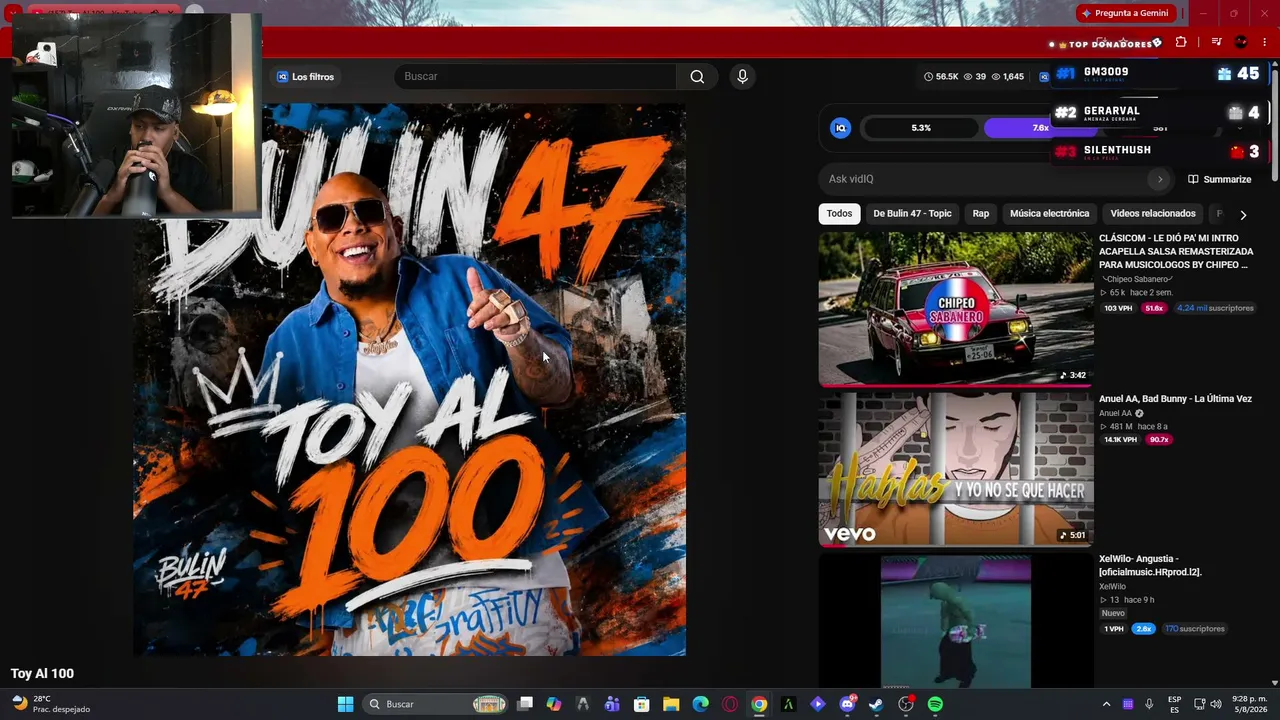The height and width of the screenshot is (720, 1280).
Task: Visit the Chipeo Sabanero channel name
Action: tap(1136, 279)
